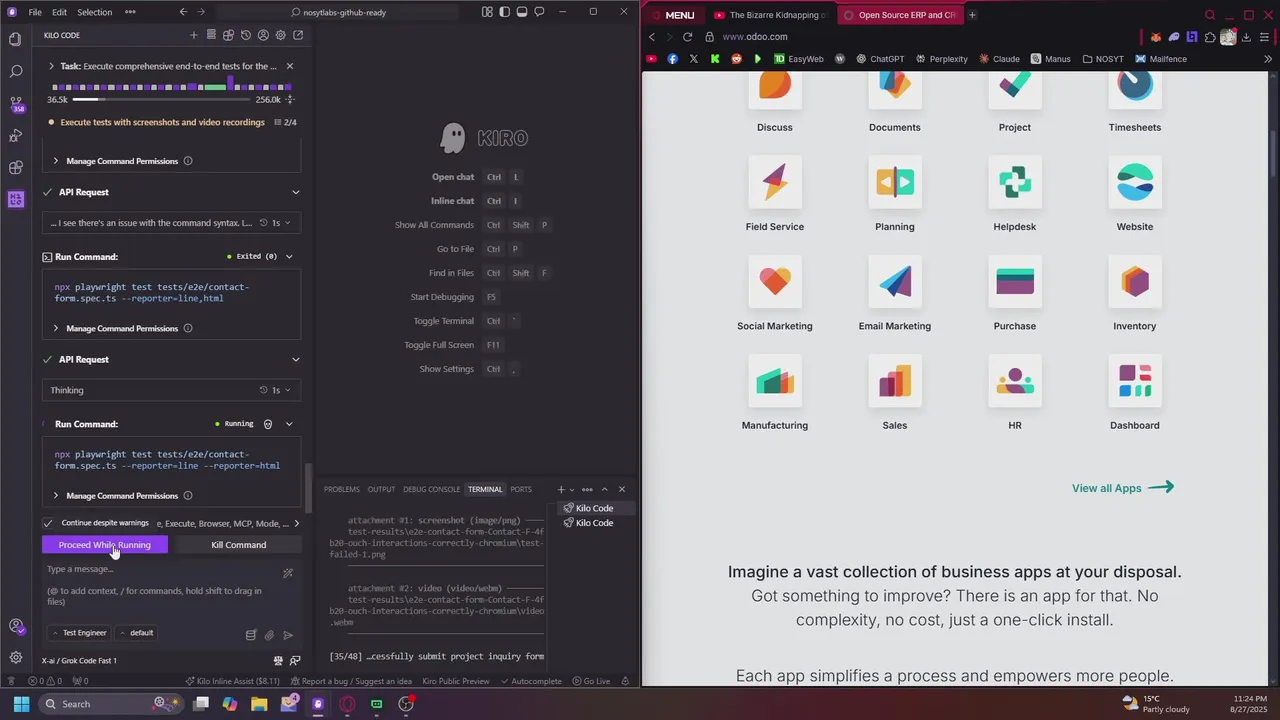
Task: Open Manage gear at bottom of activity bar
Action: click(x=15, y=657)
